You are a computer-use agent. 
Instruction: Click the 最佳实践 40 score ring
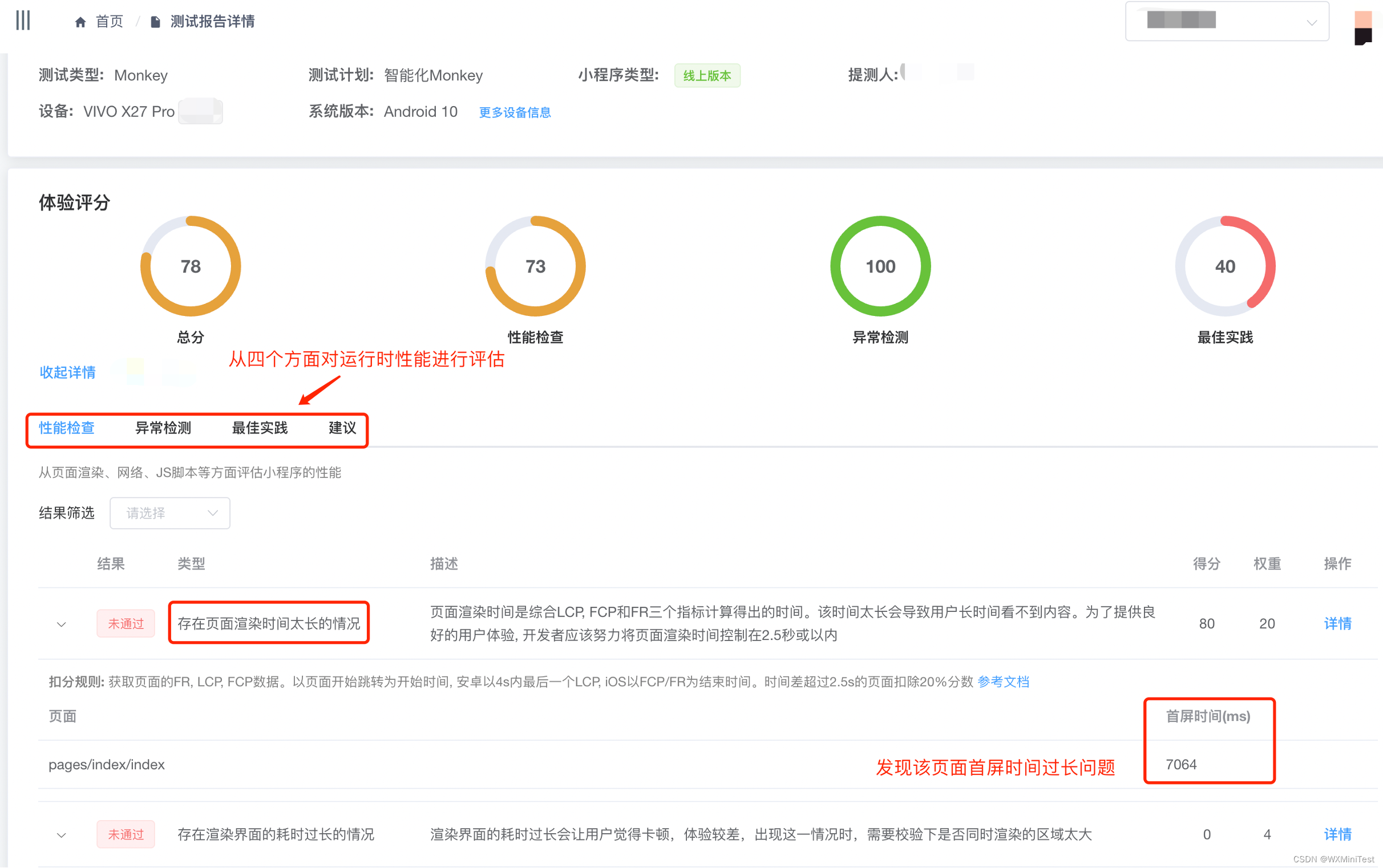1224,266
